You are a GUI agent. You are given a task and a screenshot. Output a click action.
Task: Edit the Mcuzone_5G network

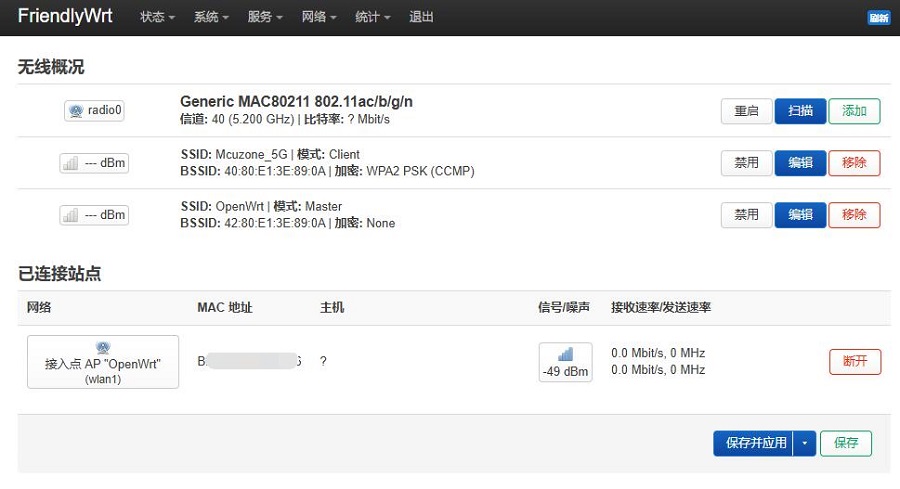(x=800, y=163)
